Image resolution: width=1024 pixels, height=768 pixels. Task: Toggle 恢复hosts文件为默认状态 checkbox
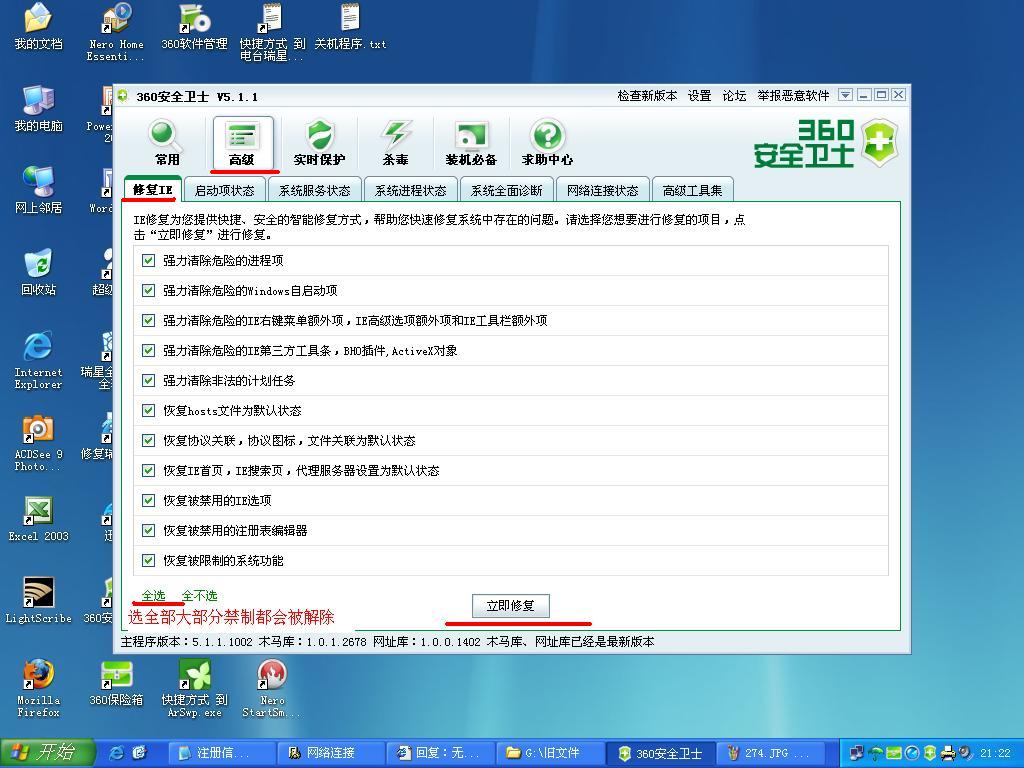pyautogui.click(x=148, y=411)
